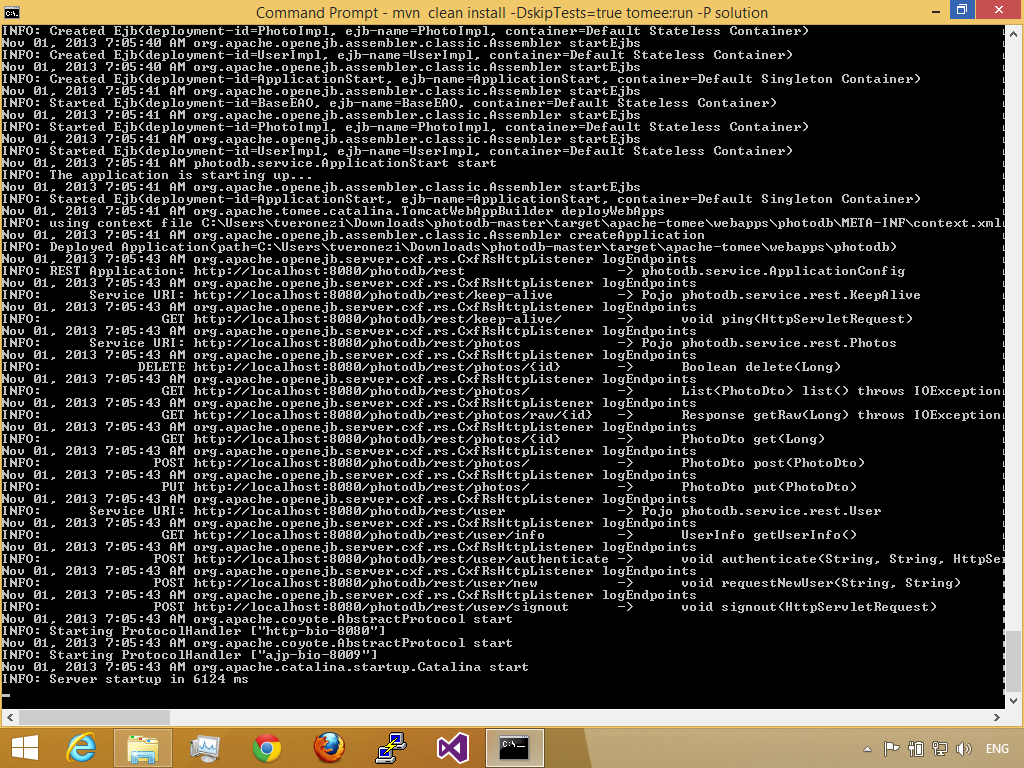Click 'Boolean delete(Long)' method text
Image resolution: width=1024 pixels, height=768 pixels.
761,367
